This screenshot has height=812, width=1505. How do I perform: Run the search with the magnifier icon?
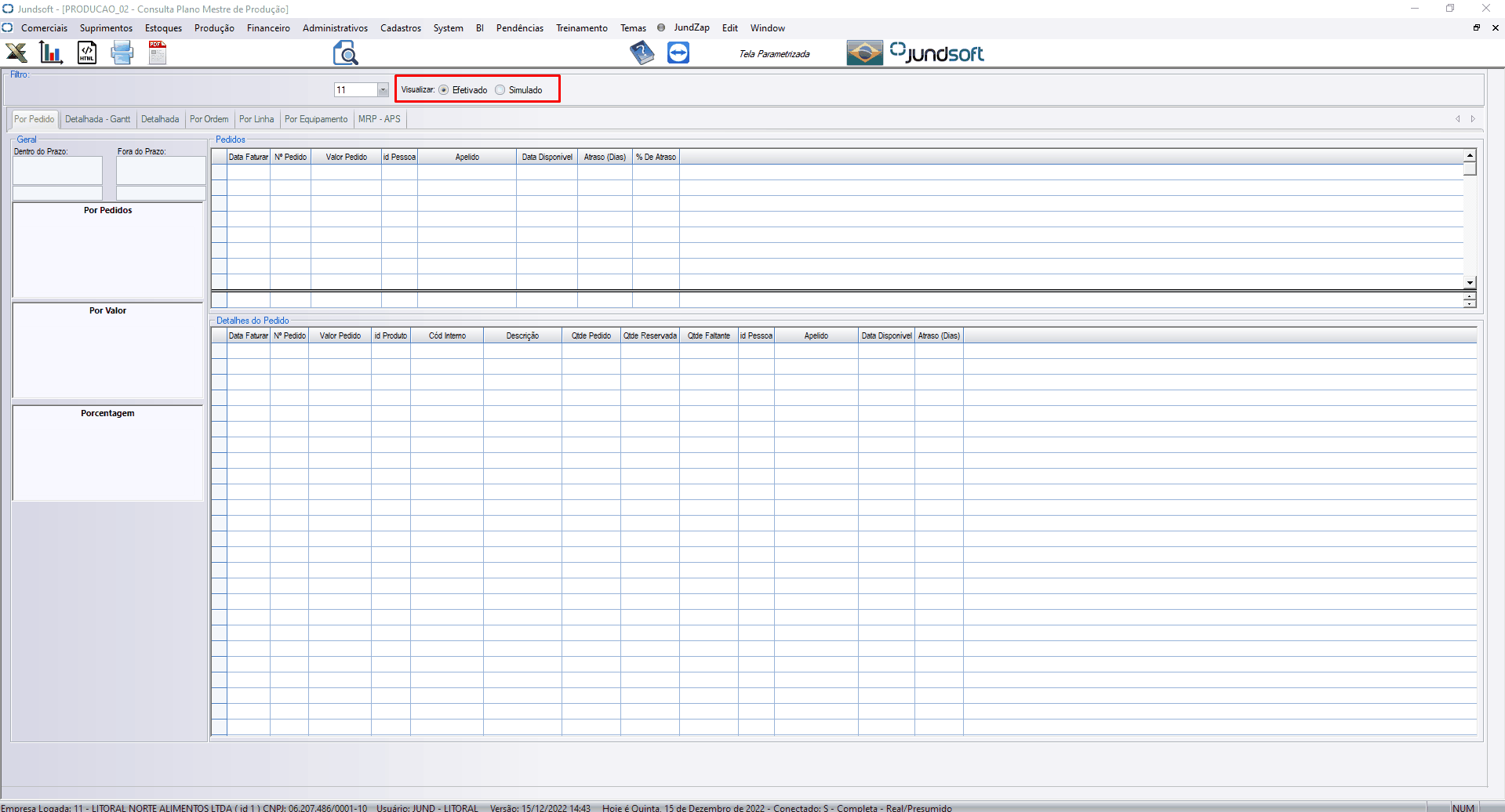[x=346, y=53]
